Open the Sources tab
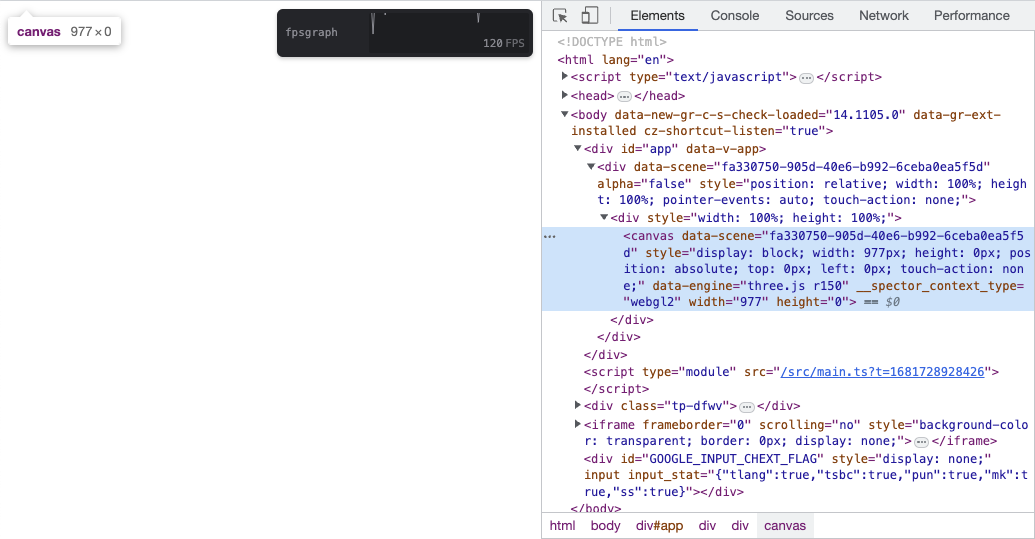This screenshot has height=539, width=1035. 809,15
